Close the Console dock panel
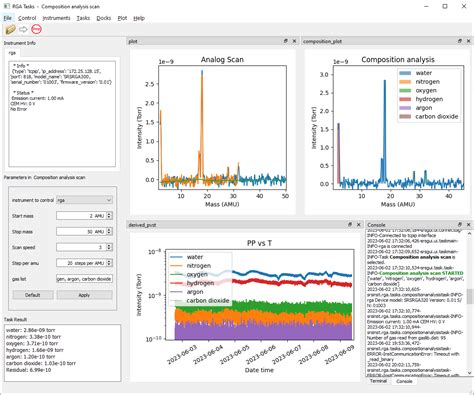Viewport: 474px width, 395px height. click(469, 225)
